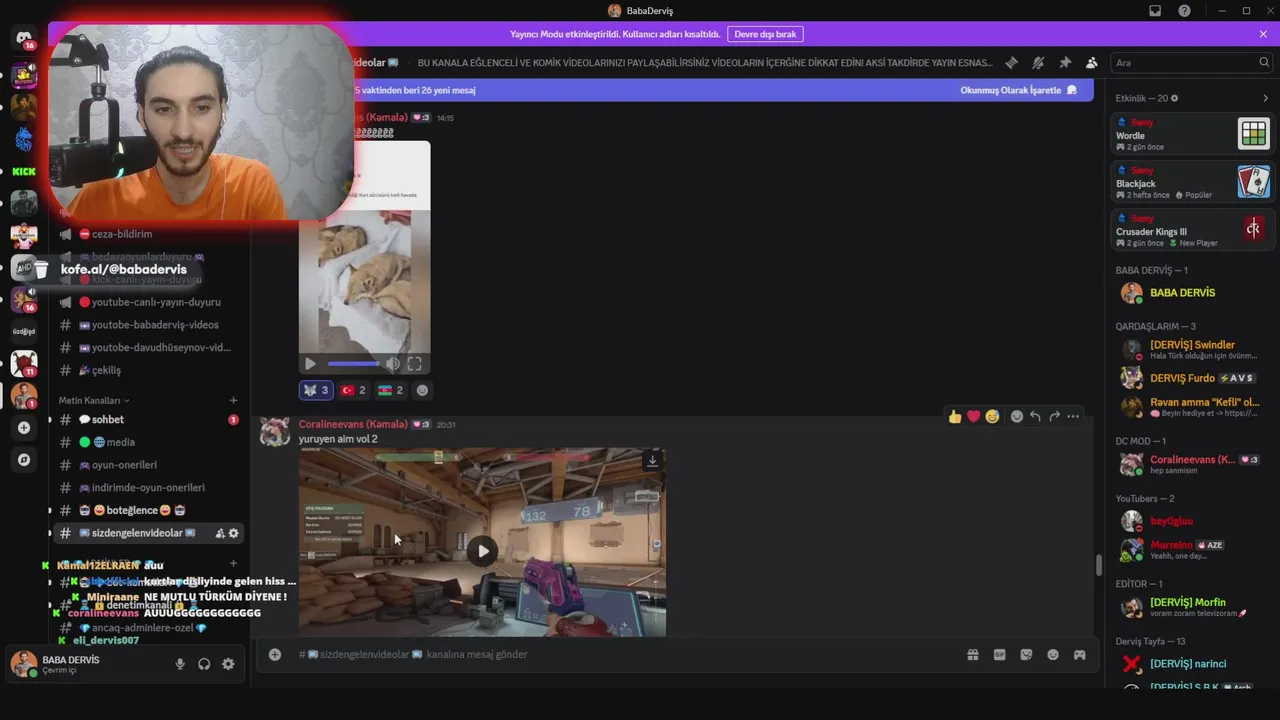
Task: Open Discord home direct messages icon
Action: pos(24,39)
